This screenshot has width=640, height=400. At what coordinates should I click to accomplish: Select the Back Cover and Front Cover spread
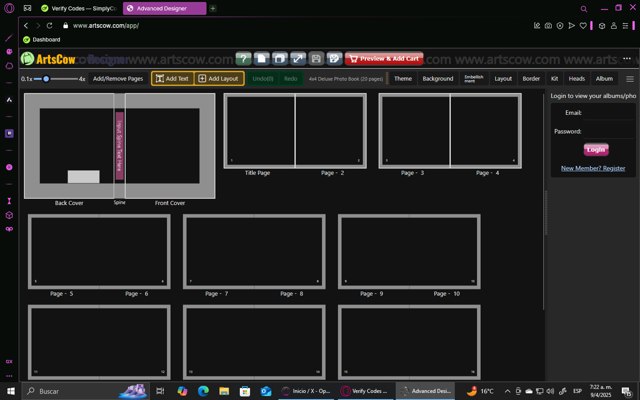point(120,146)
